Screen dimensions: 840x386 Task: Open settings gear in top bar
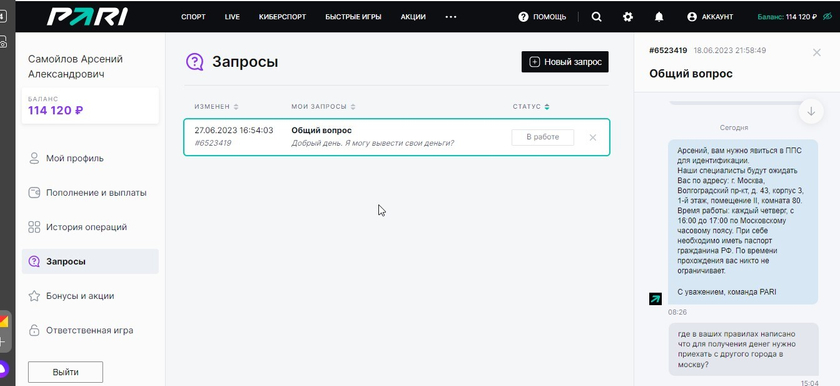[628, 17]
